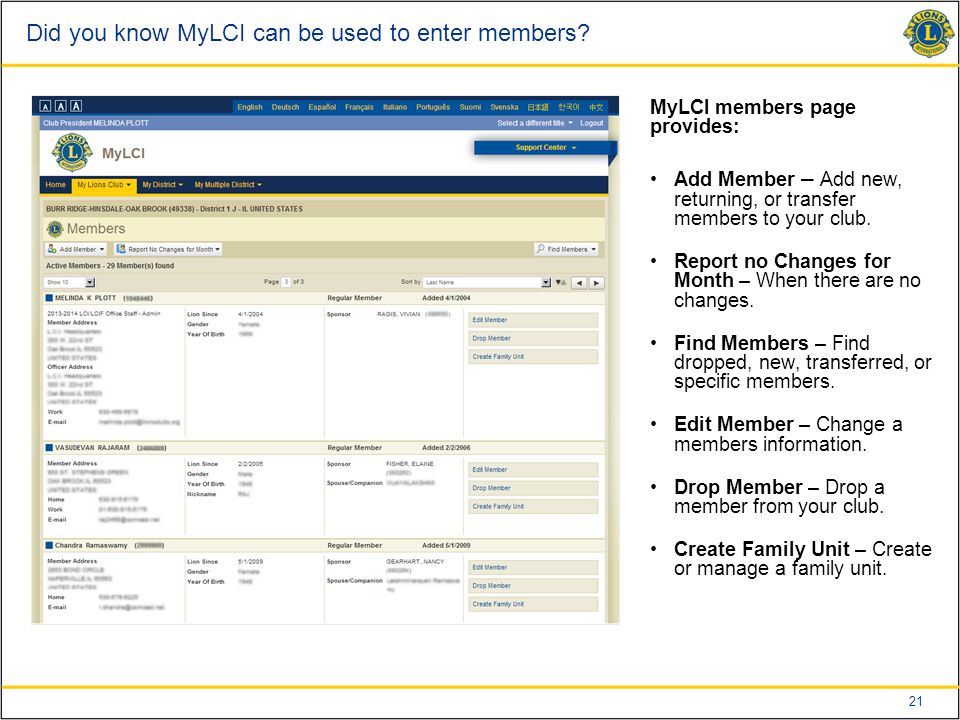Click the Chandra Ramaswamy member name
Image resolution: width=960 pixels, height=720 pixels.
(91, 545)
